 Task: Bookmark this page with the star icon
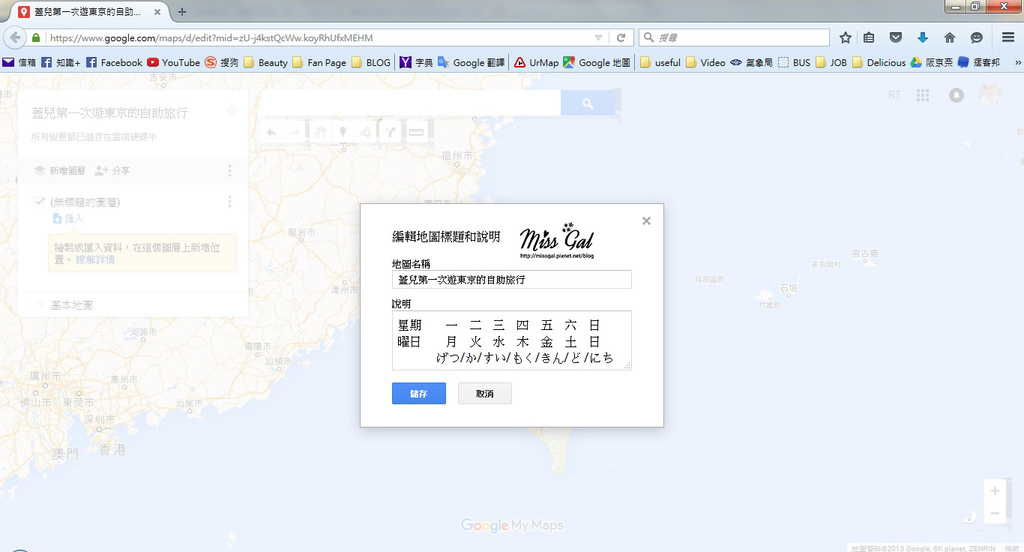tap(845, 38)
